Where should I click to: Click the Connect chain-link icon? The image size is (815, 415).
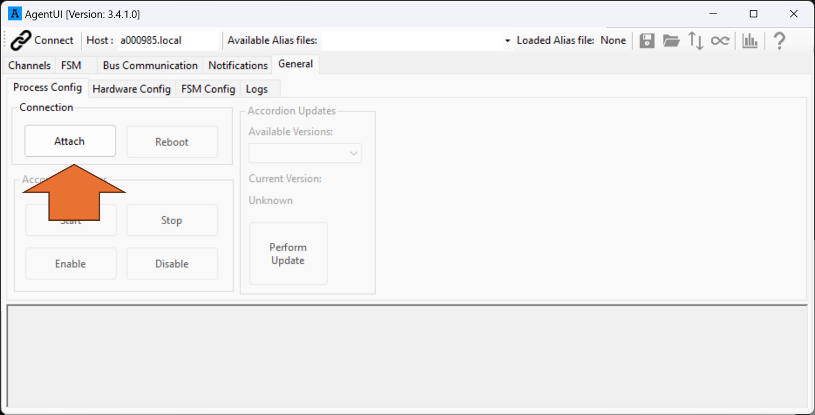point(21,40)
